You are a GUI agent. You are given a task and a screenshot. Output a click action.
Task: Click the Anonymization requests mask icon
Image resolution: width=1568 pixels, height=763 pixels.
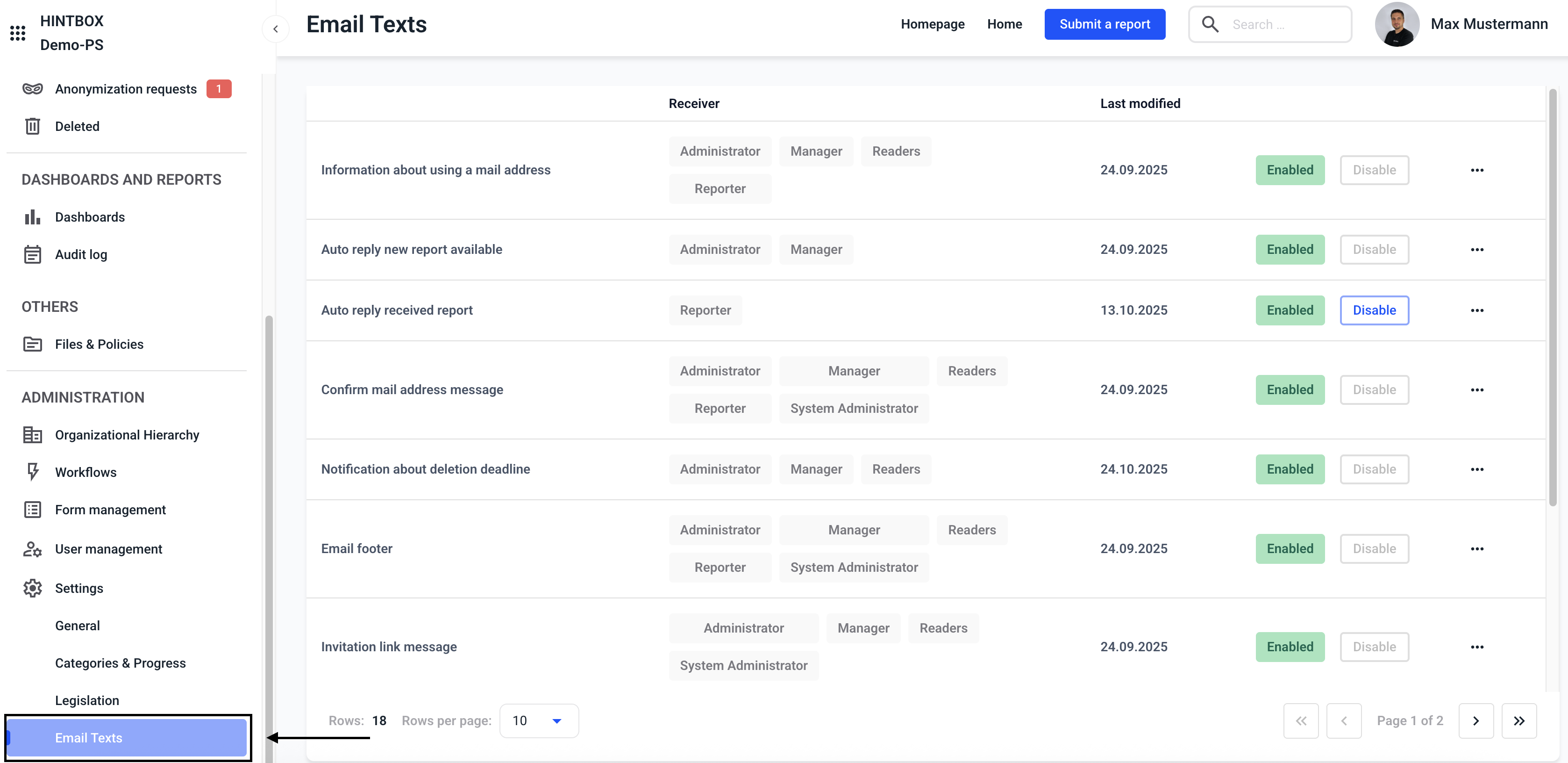(x=32, y=89)
